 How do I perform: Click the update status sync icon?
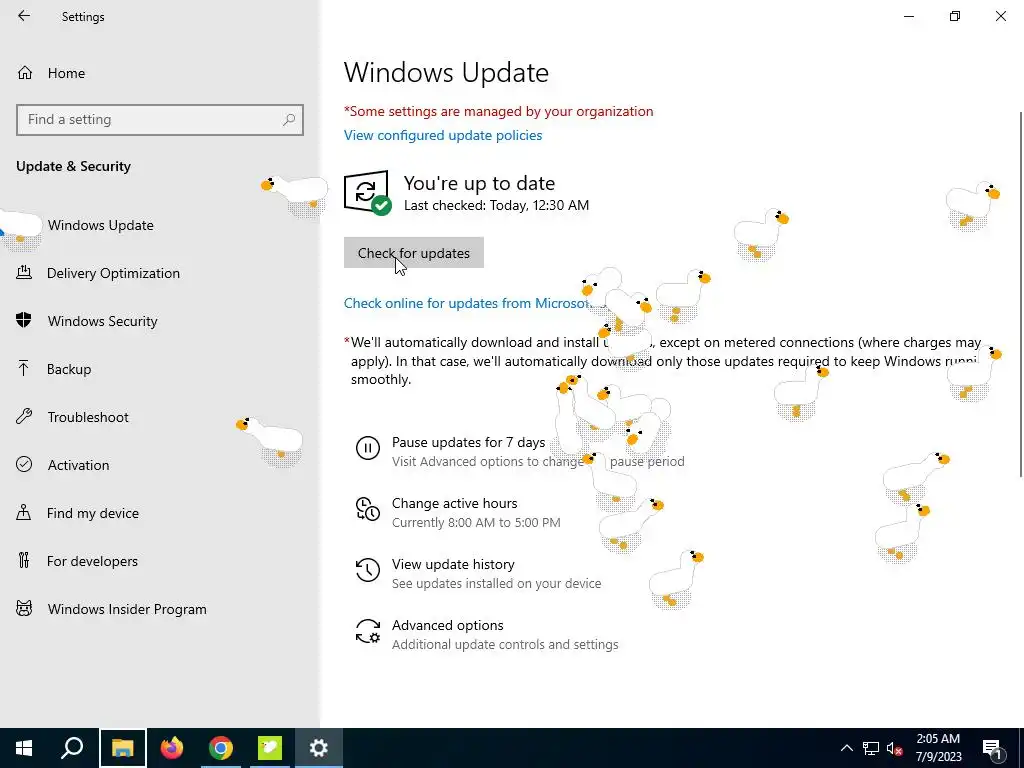click(367, 192)
